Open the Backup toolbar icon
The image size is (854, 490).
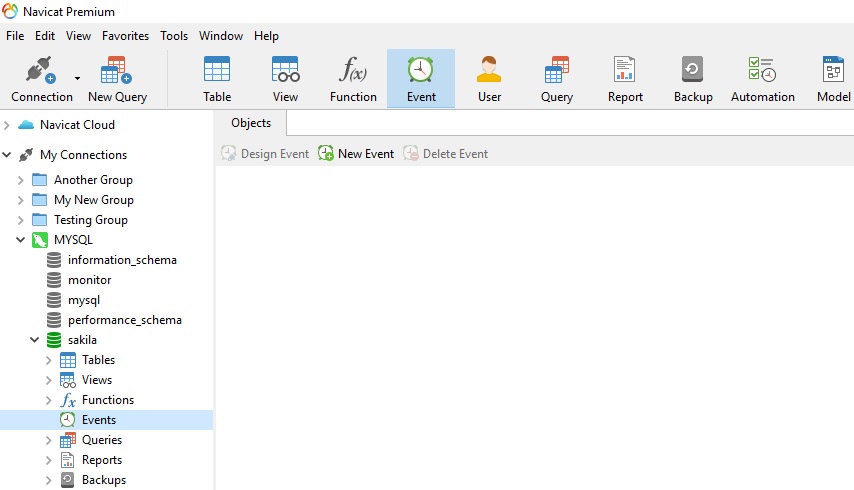[693, 79]
